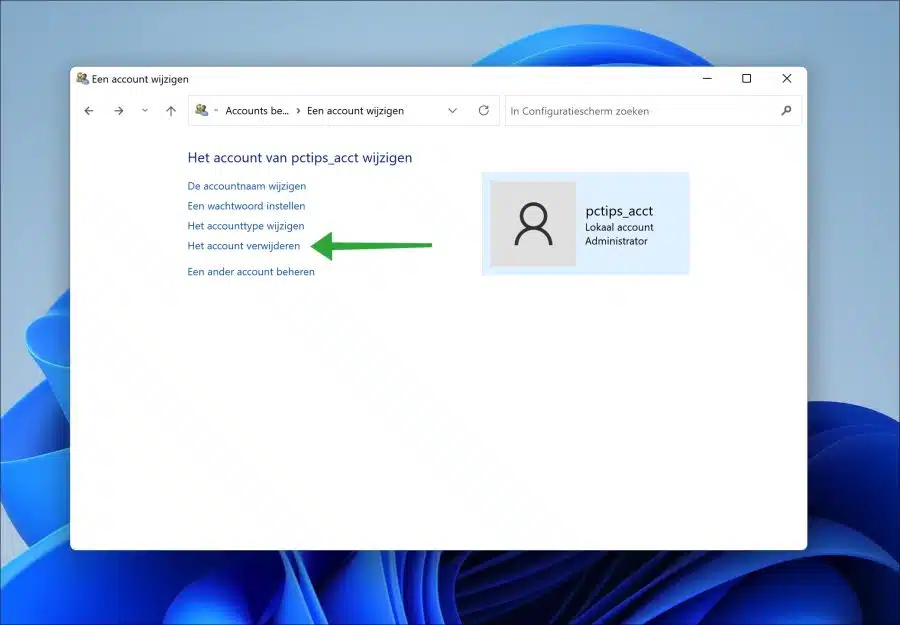Click the 'pctips_acct' account name
The height and width of the screenshot is (625, 900).
click(619, 211)
